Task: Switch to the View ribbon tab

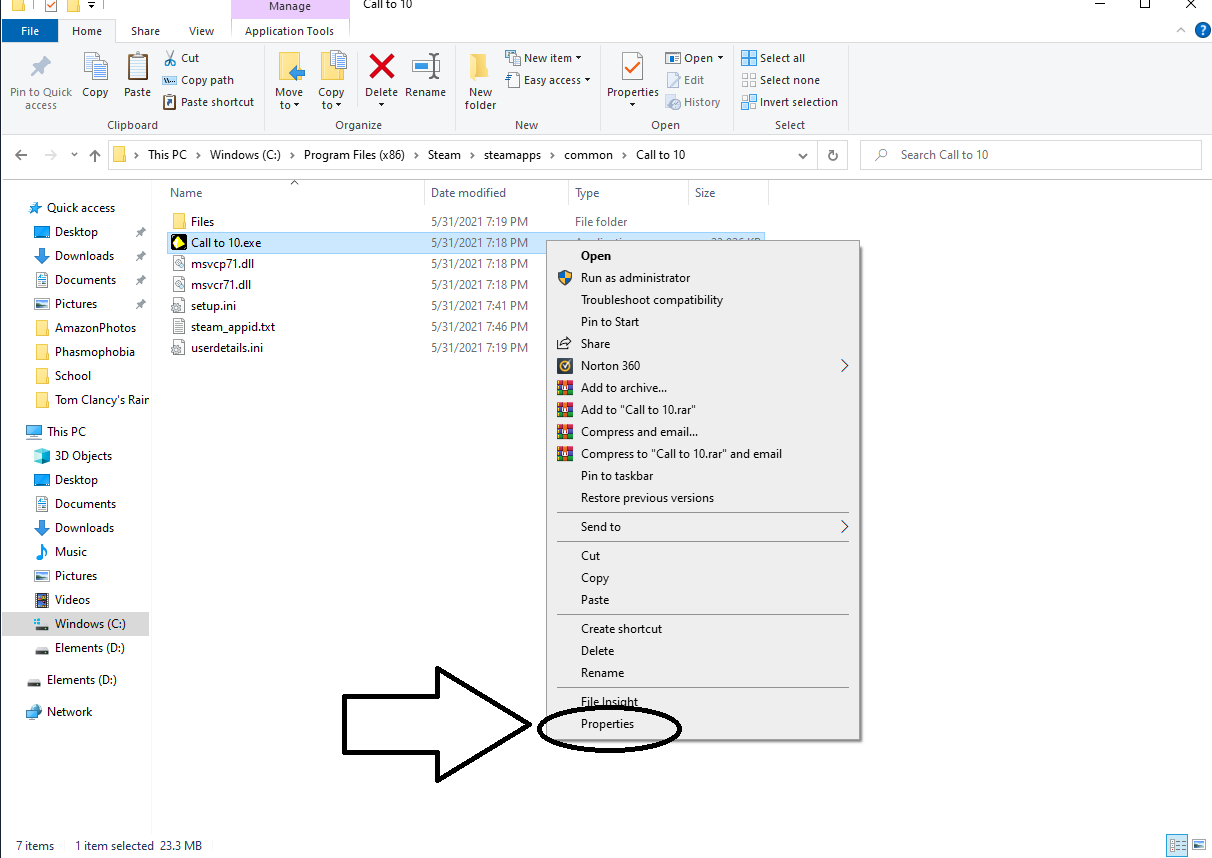Action: point(201,31)
